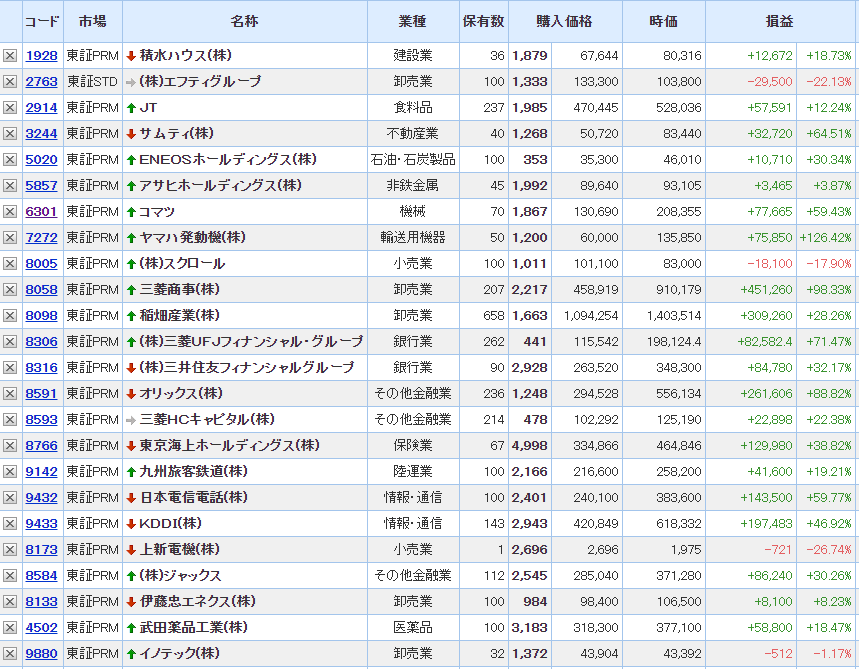Open stock code link 1928
Screen dimensions: 859x669
41,56
